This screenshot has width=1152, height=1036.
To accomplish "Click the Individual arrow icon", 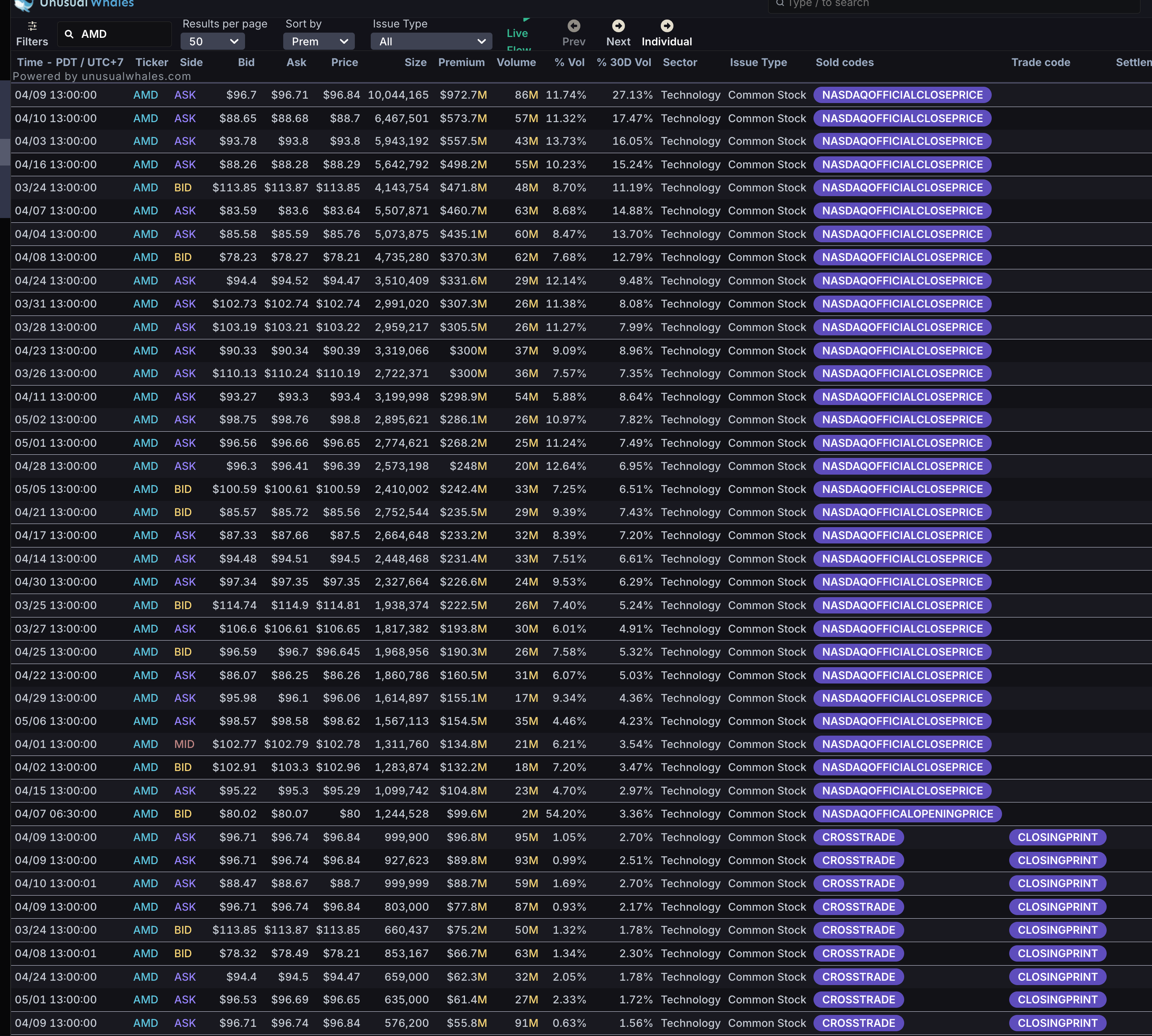I will point(667,26).
